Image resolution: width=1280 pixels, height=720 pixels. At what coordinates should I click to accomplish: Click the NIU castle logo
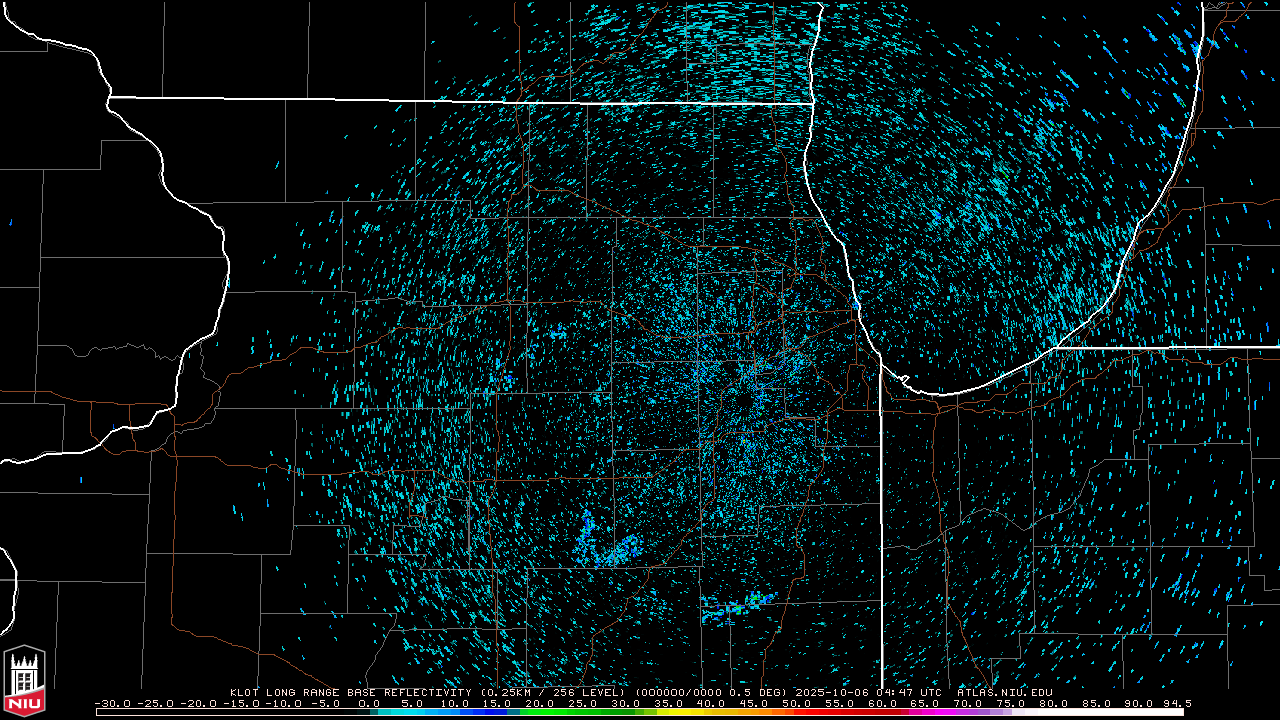click(24, 682)
